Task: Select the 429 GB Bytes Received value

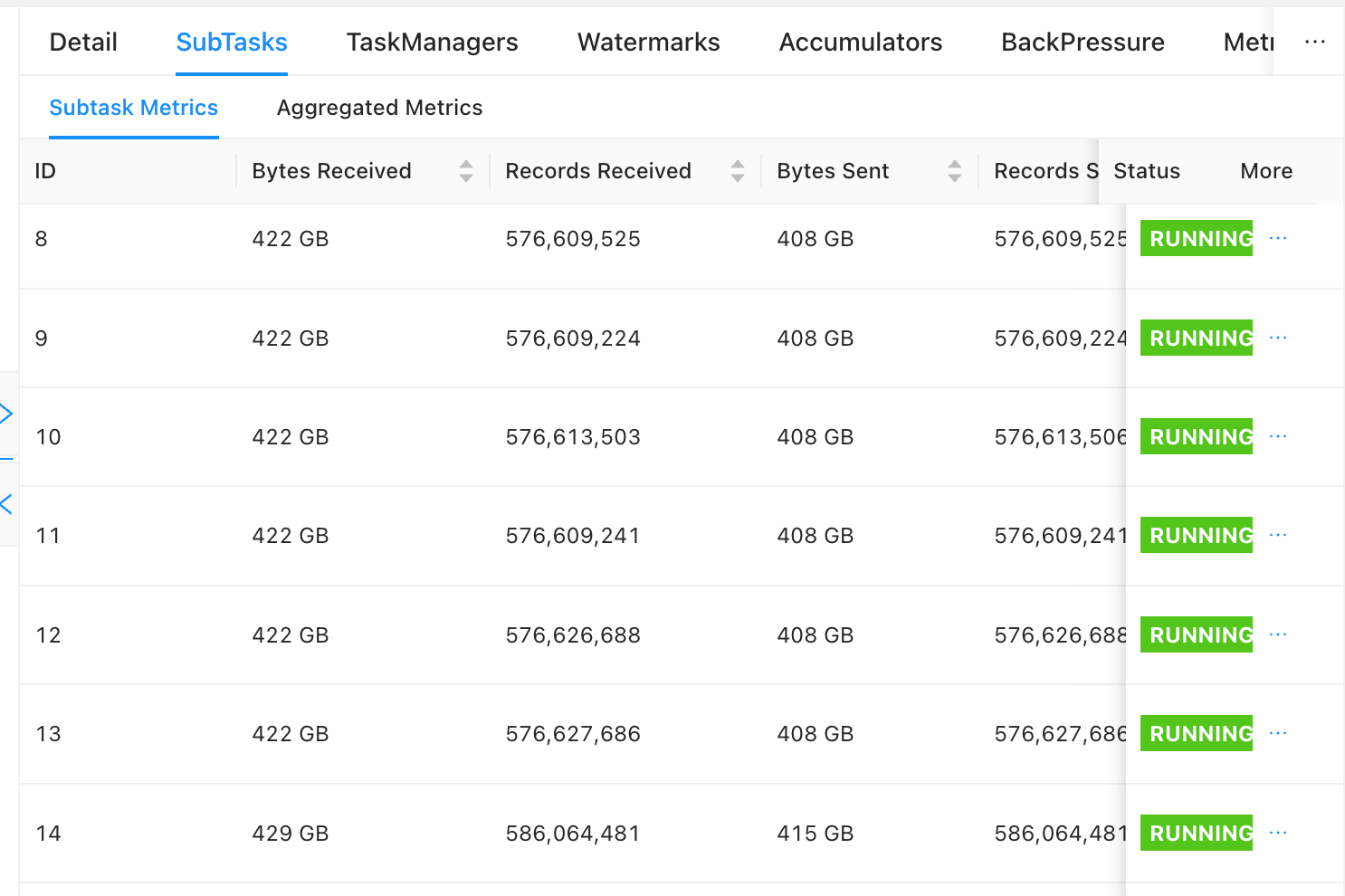Action: pos(291,834)
